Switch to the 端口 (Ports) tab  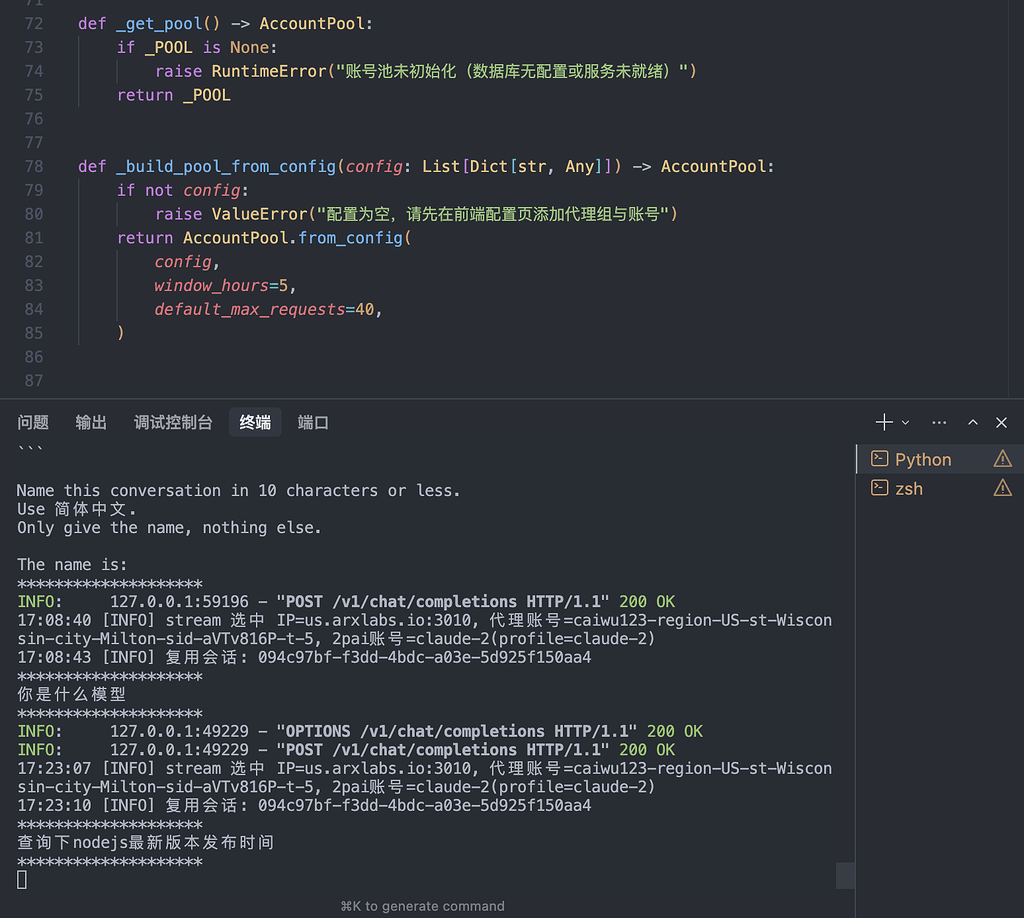[x=313, y=422]
